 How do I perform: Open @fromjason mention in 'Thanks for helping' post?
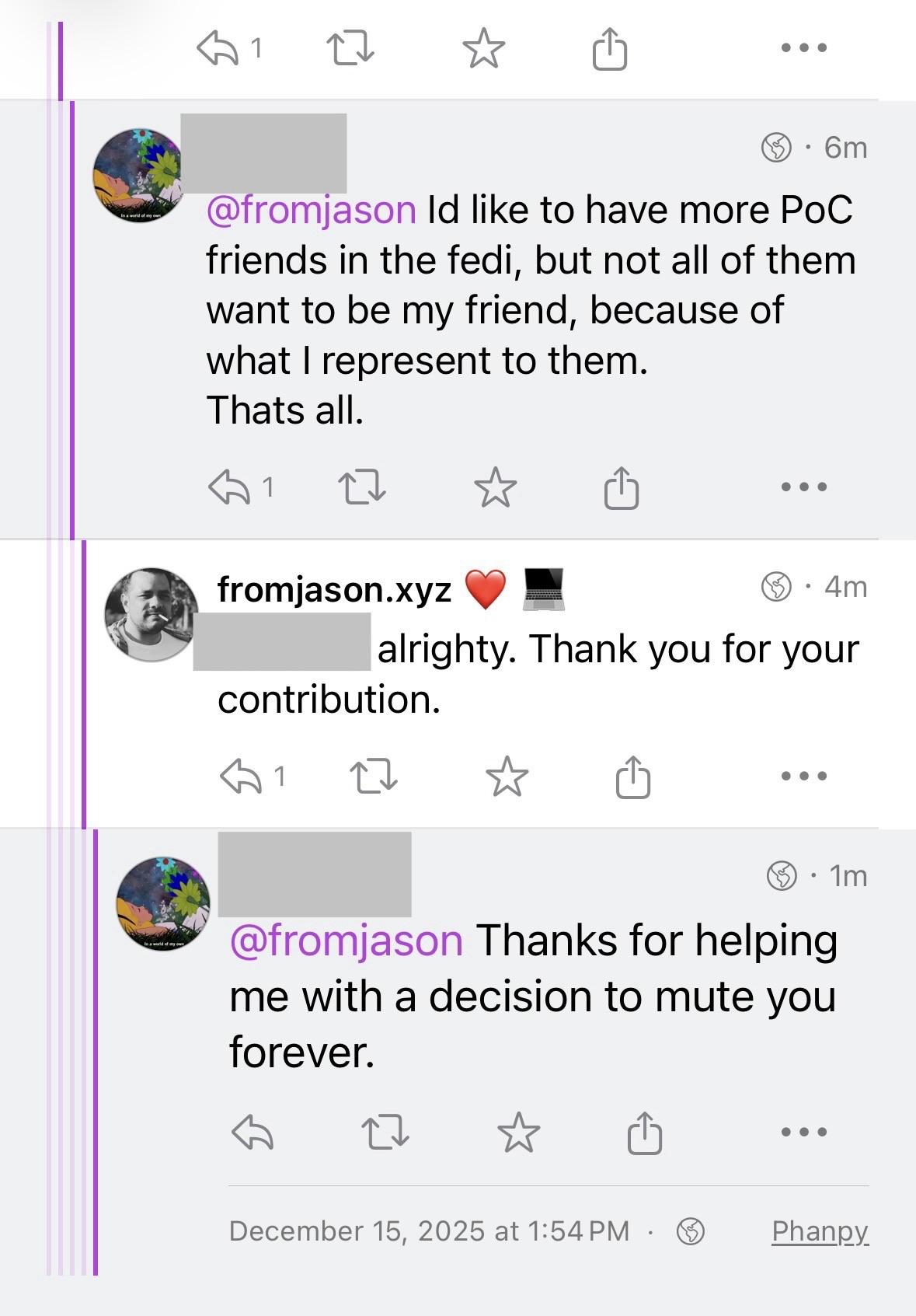346,941
